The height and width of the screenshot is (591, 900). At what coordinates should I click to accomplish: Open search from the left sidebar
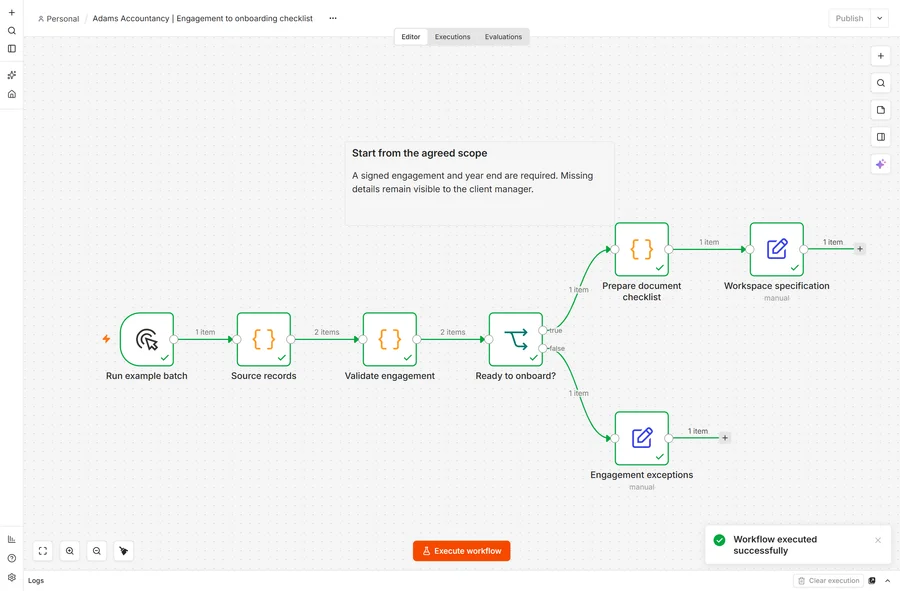coord(11,30)
